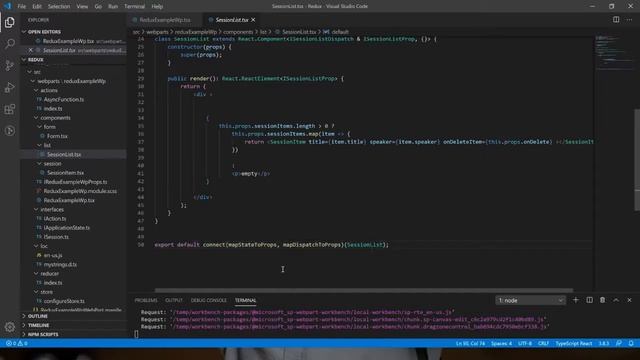
Task: Open AsyncFunction.ts in explorer
Action: click(64, 99)
